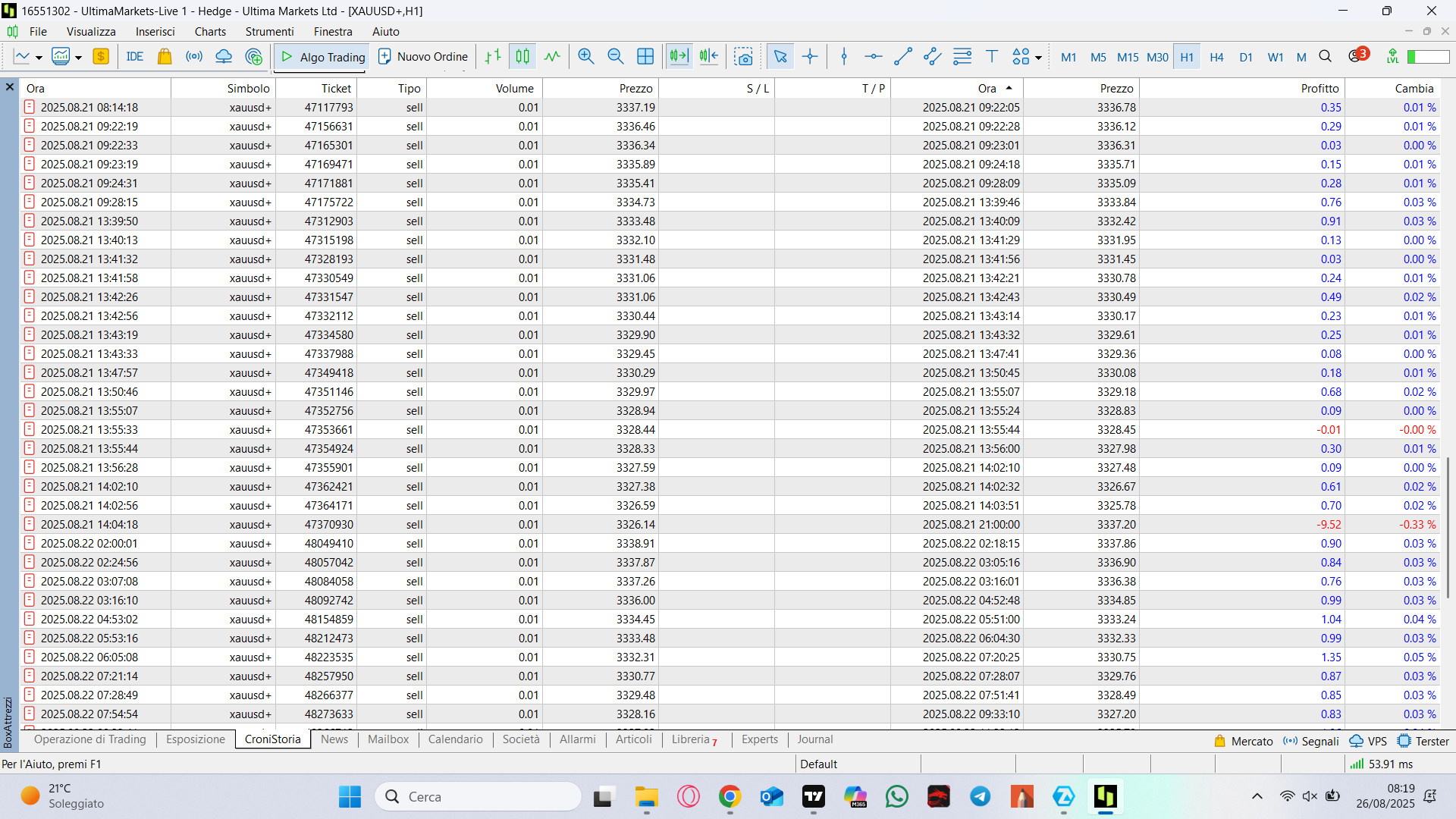Open the Strumenti menu

tap(269, 31)
